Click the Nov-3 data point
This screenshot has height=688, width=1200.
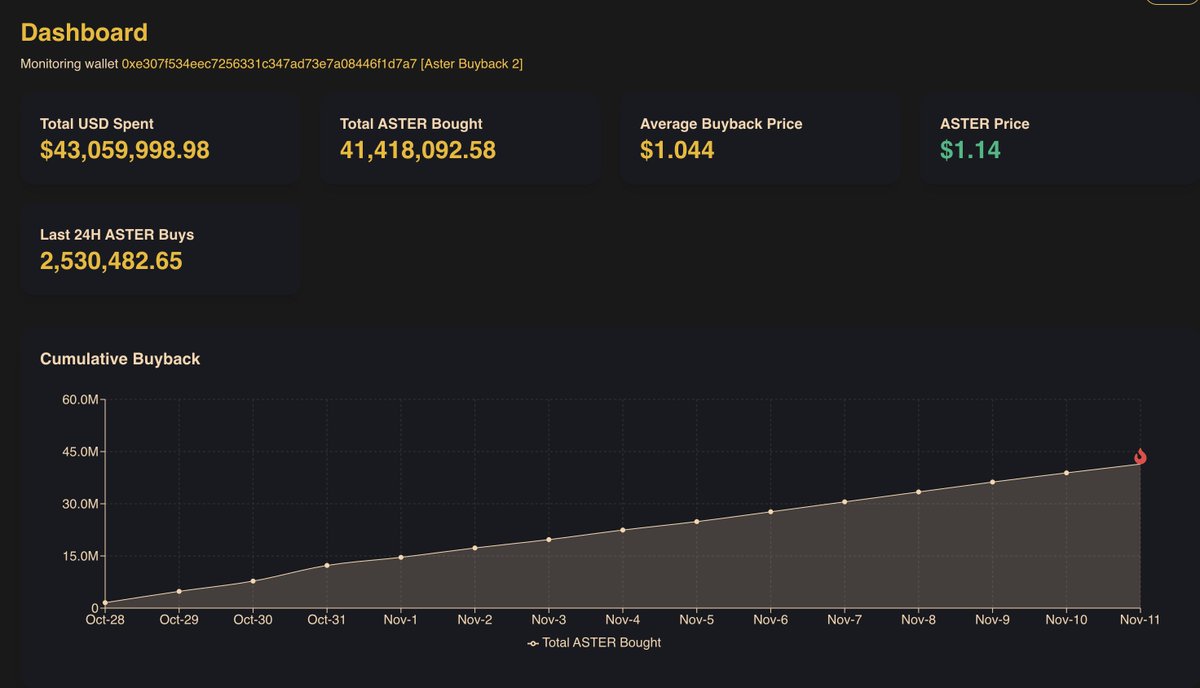coord(549,539)
